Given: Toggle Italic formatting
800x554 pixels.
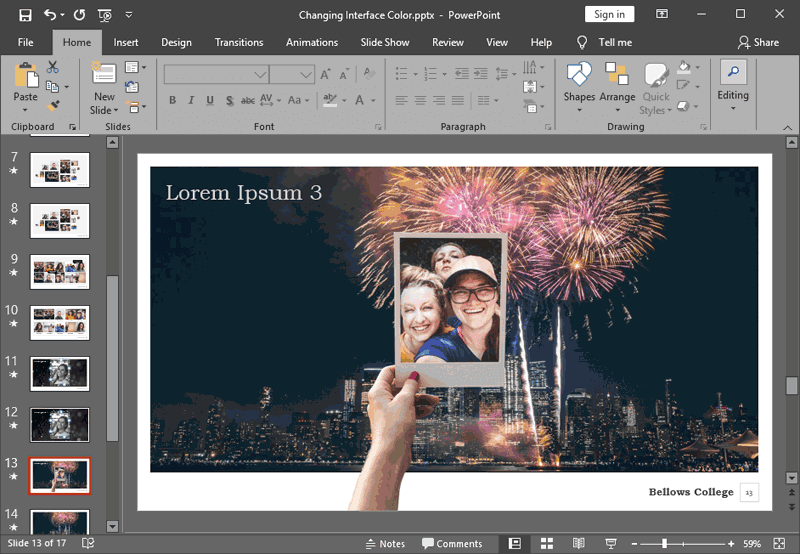Looking at the screenshot, I should tap(191, 100).
